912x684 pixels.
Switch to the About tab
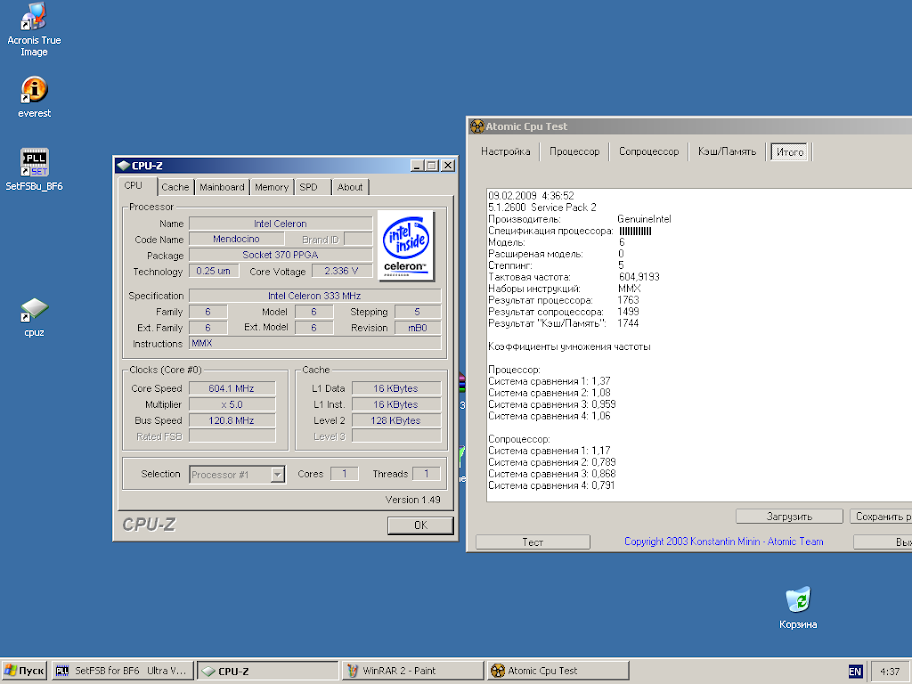(350, 187)
